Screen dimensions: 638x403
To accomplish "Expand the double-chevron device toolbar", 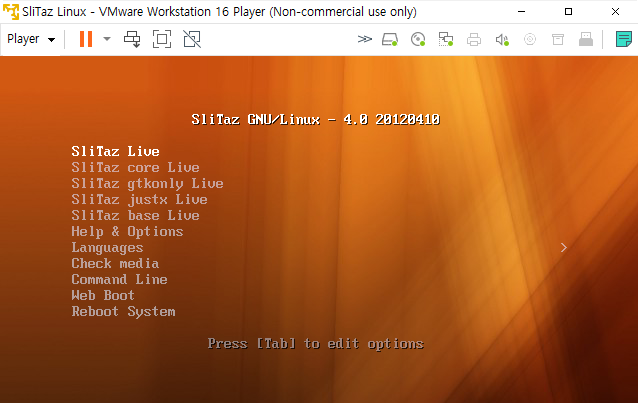I will point(365,39).
